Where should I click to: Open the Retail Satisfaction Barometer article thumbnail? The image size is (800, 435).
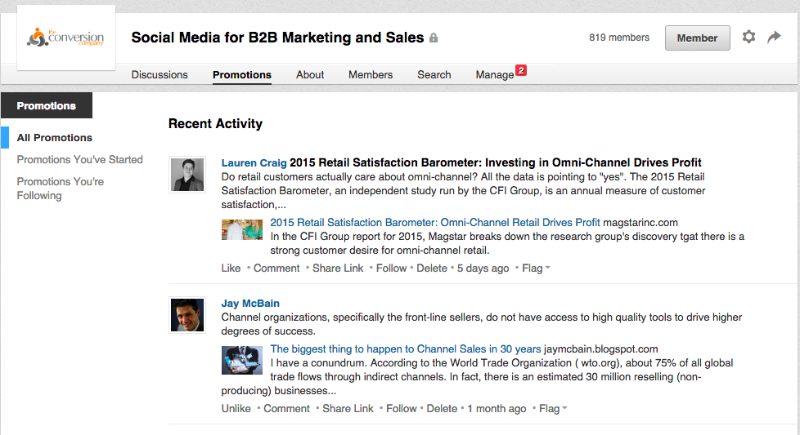[242, 229]
